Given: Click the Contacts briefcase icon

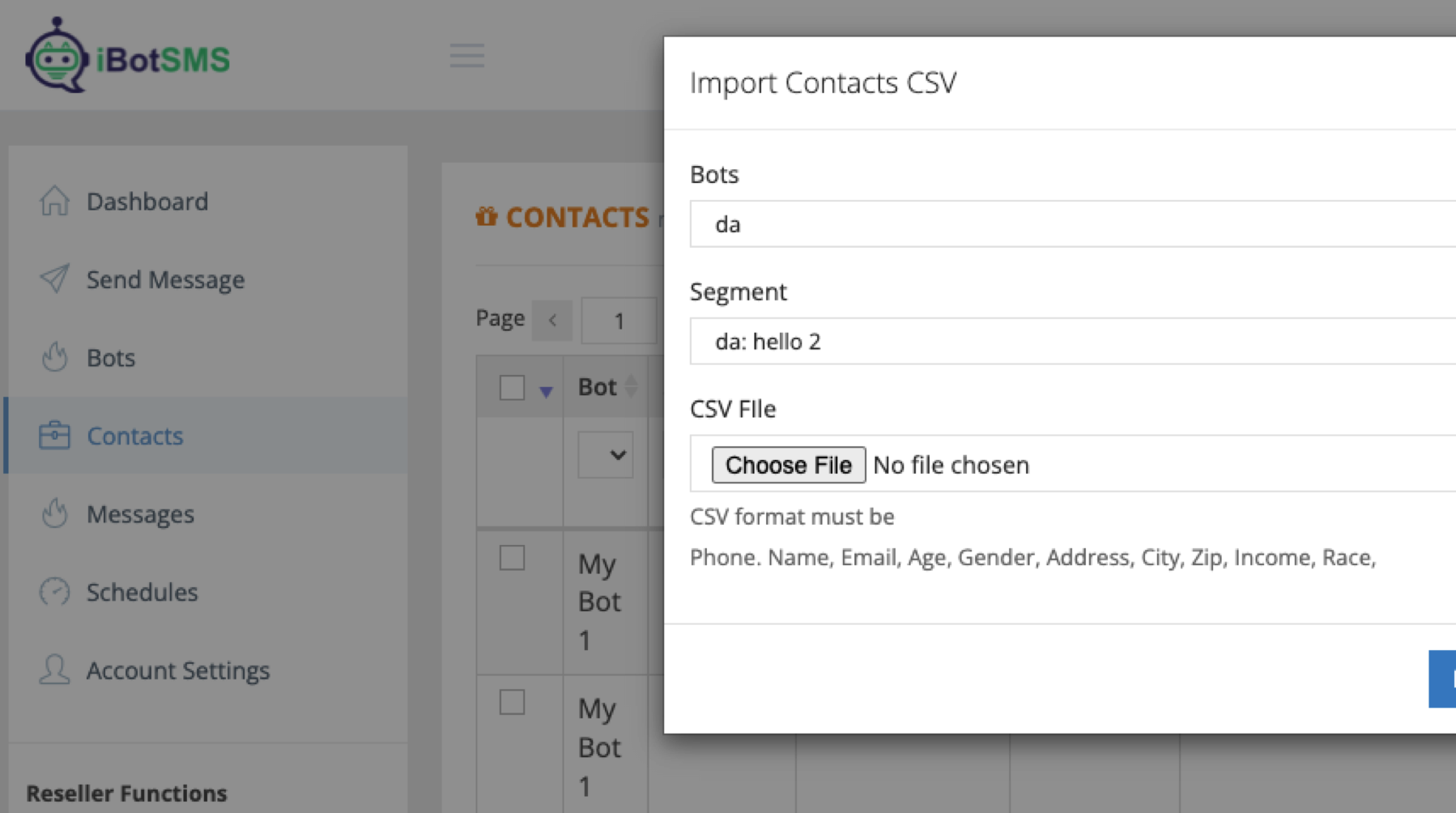Looking at the screenshot, I should pyautogui.click(x=54, y=436).
